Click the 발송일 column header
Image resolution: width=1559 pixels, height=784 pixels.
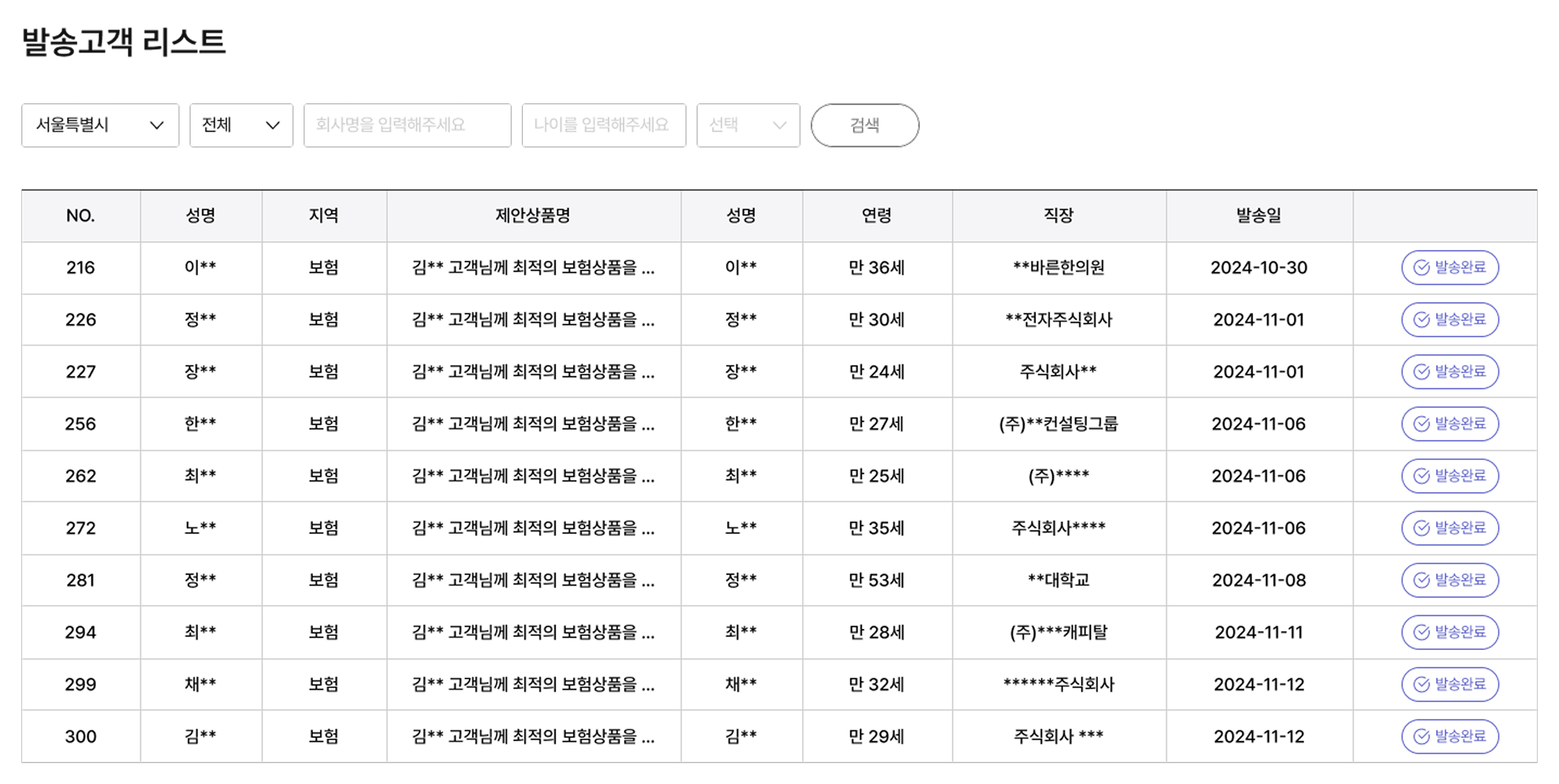tap(1259, 216)
